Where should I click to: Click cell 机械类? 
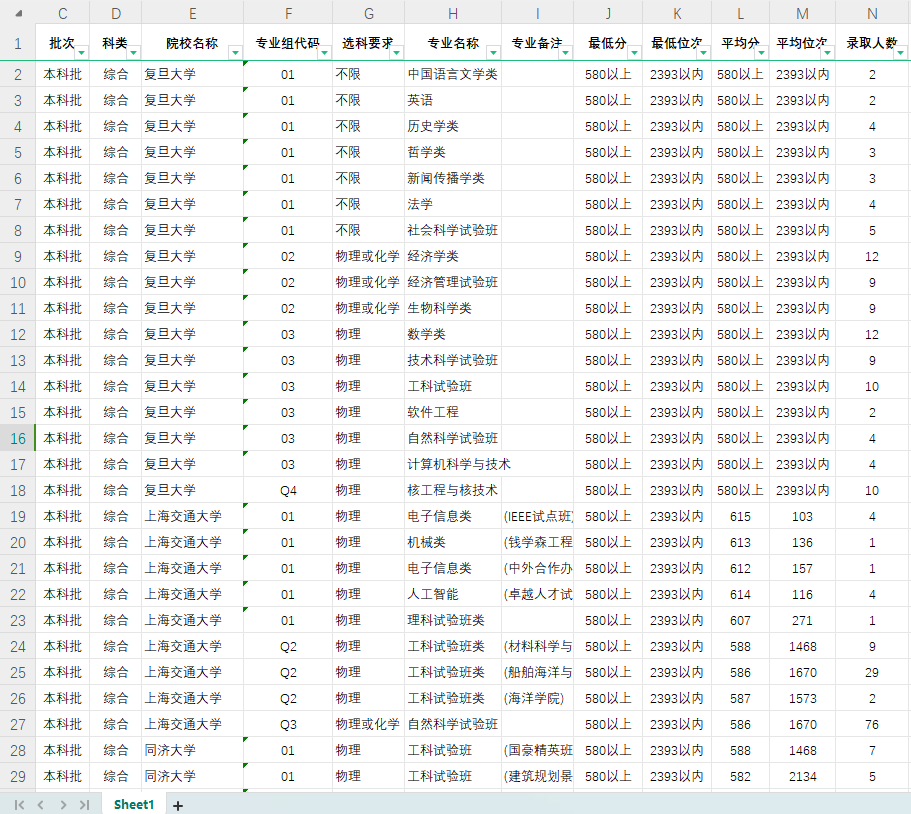[453, 542]
